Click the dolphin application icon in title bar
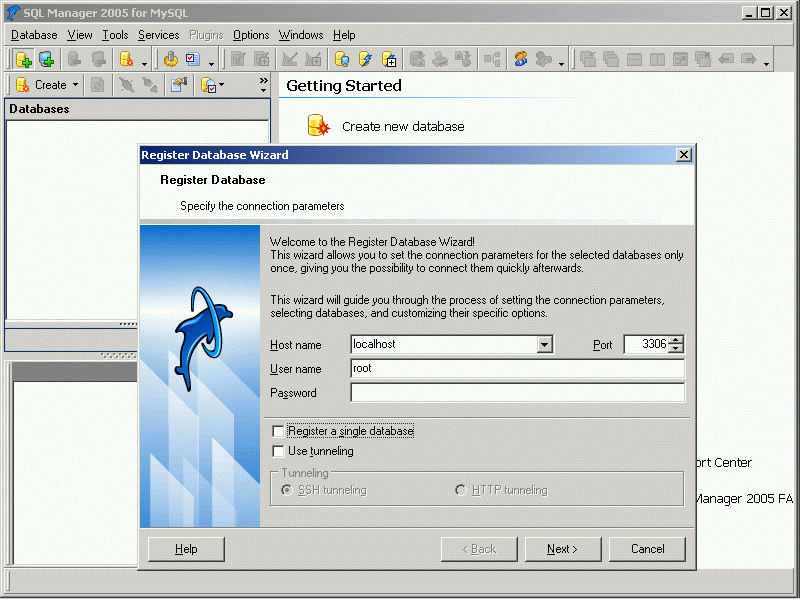The image size is (800, 600). (x=13, y=13)
